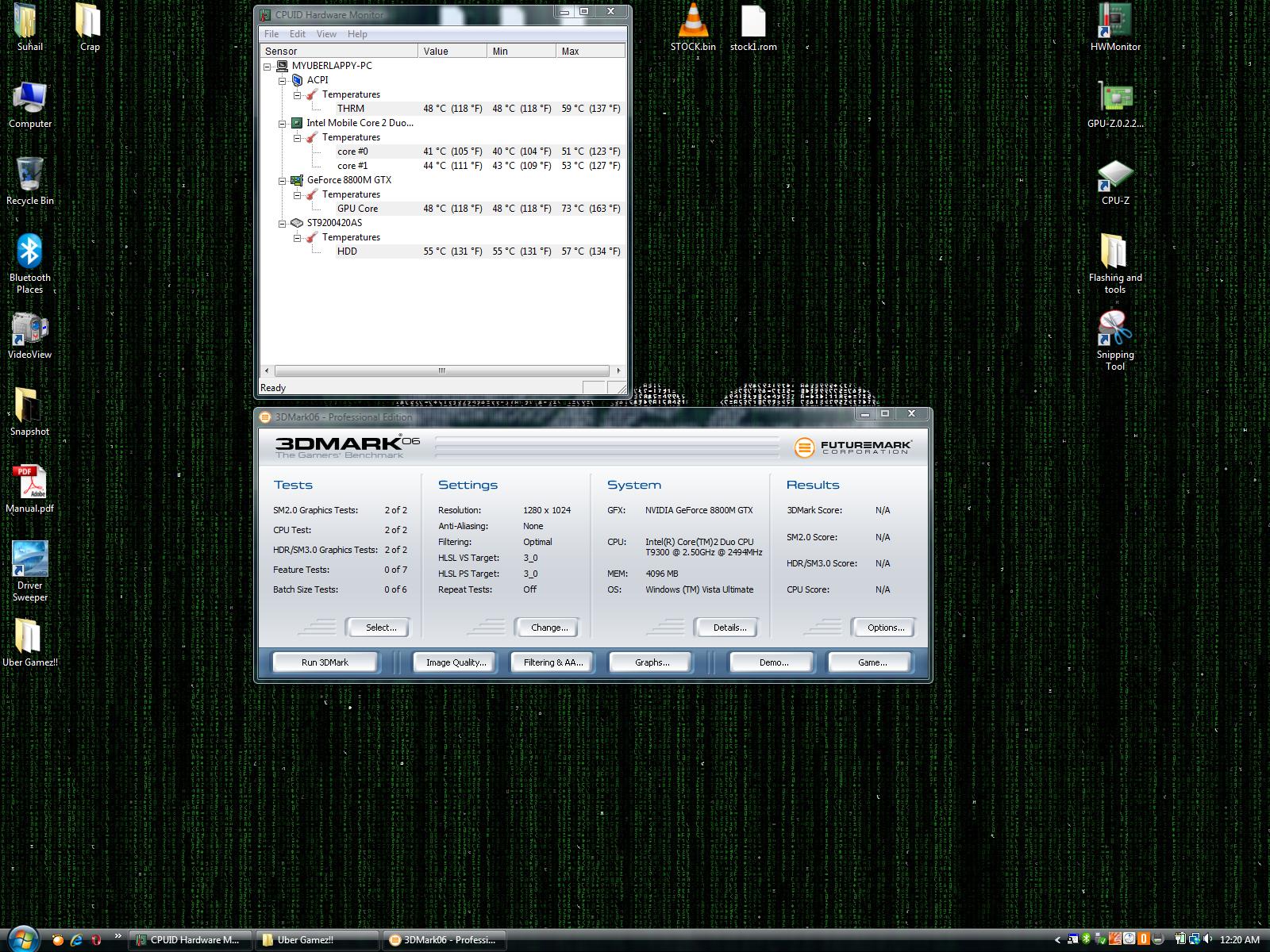Select the stock1.rom file icon

[753, 28]
